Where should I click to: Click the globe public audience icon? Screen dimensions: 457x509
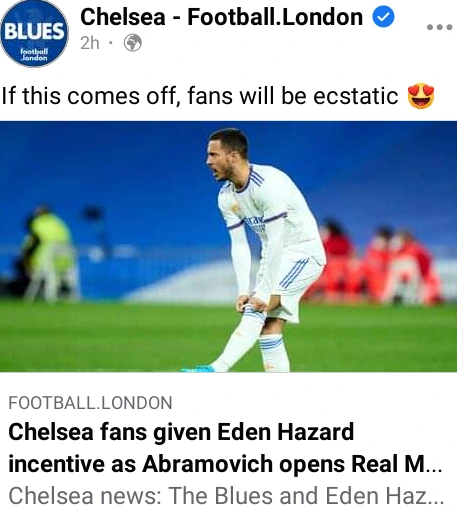(133, 43)
